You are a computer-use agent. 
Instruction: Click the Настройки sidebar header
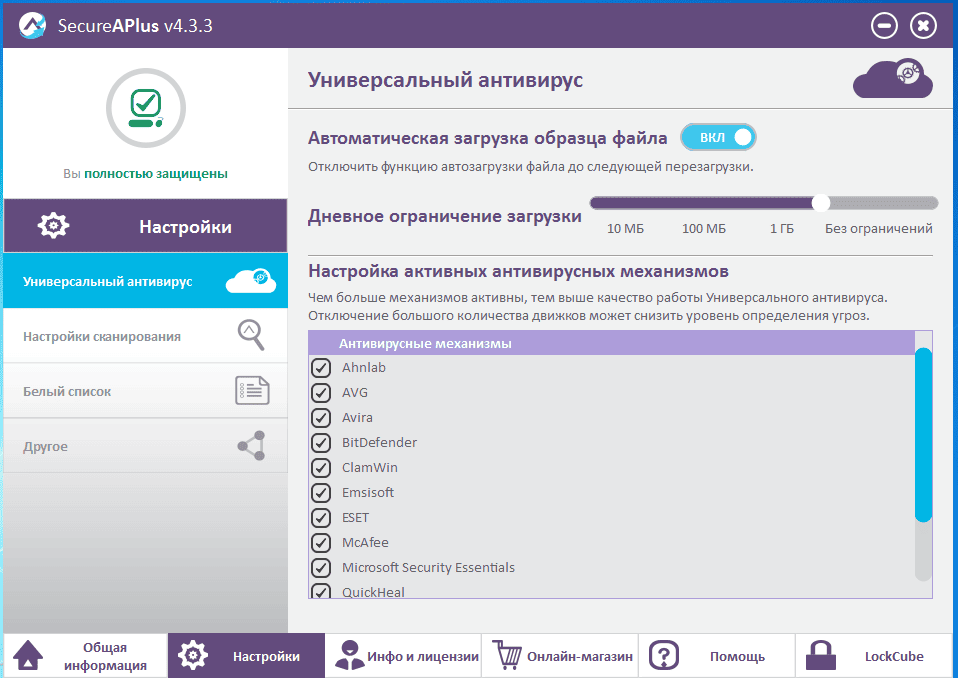tap(145, 226)
